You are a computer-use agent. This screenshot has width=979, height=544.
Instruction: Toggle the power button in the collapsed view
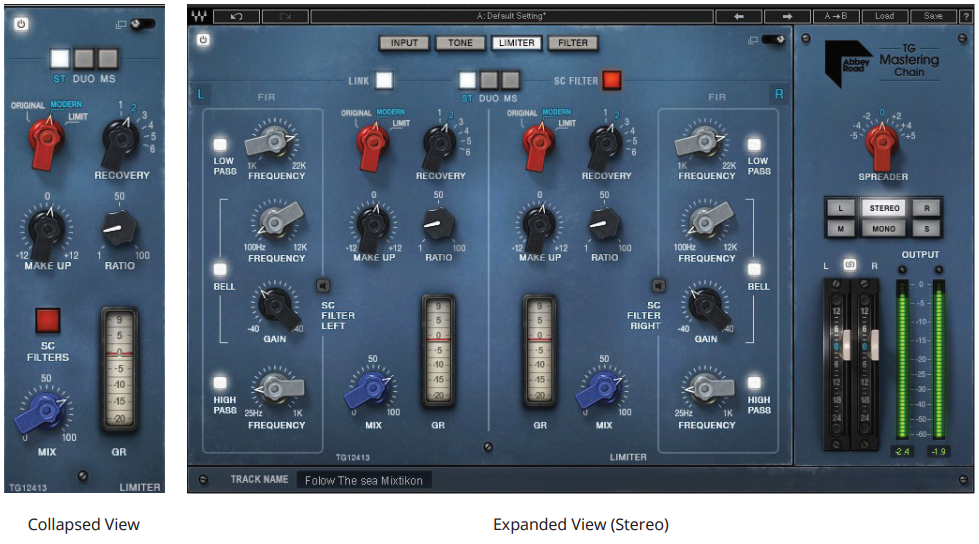point(21,24)
